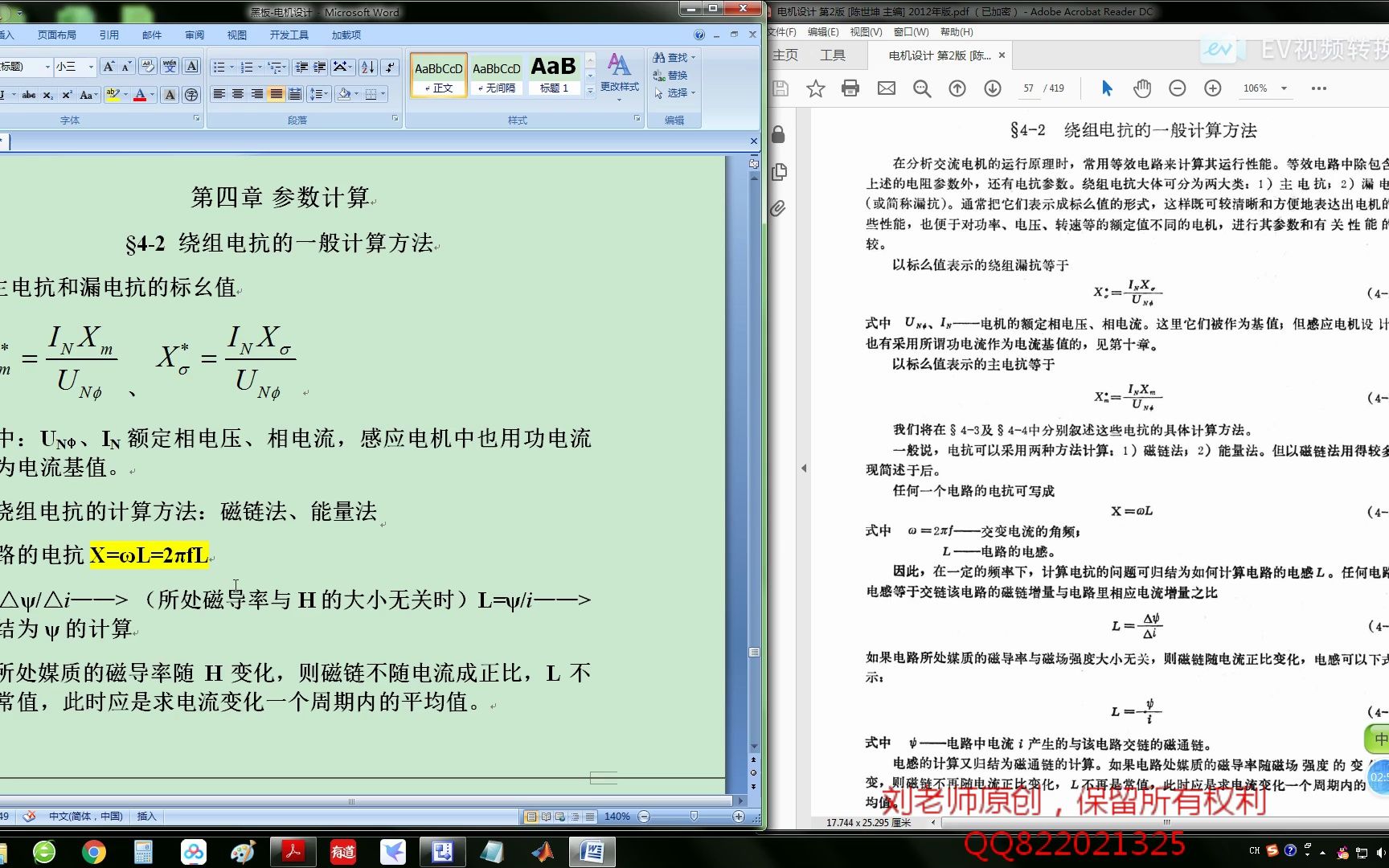Launch the font dialog box launcher
Screen dimensions: 1389x868
click(196, 118)
